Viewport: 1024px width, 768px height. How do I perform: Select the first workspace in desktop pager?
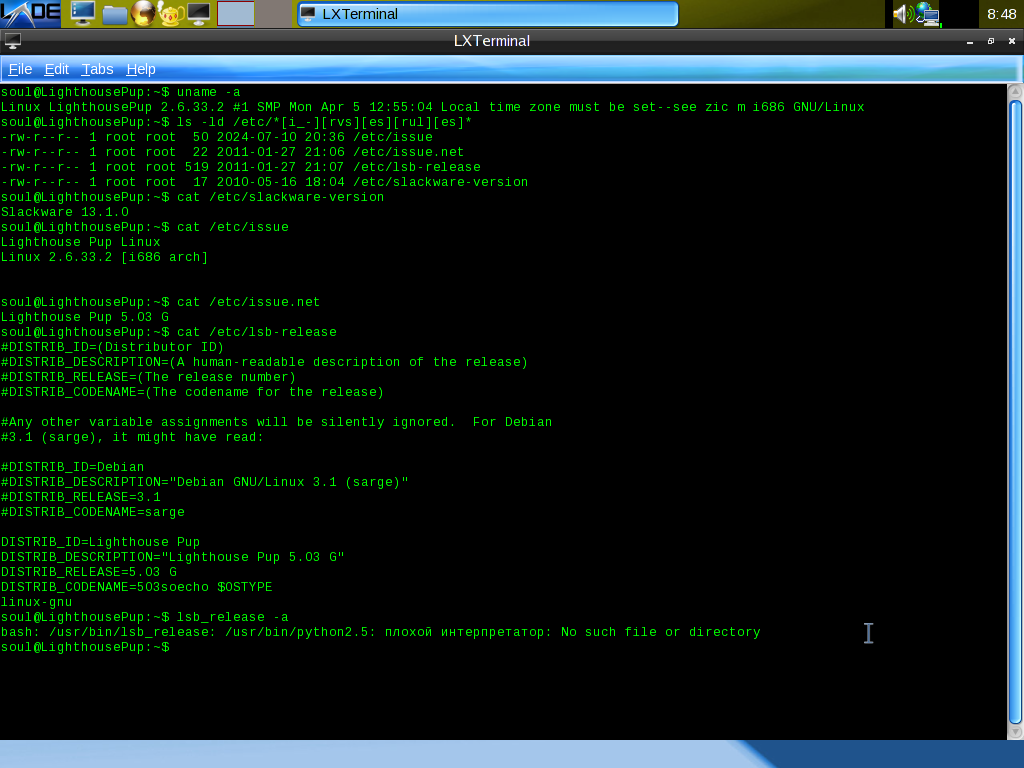[236, 14]
